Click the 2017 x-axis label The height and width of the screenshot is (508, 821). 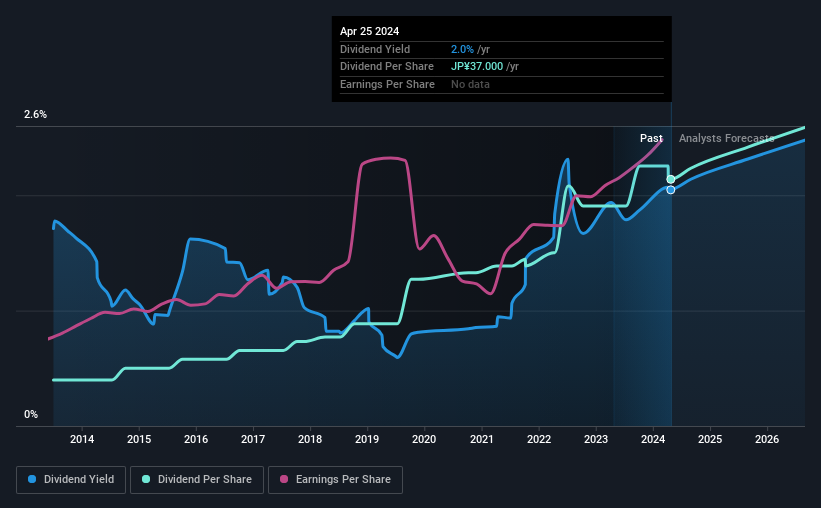click(x=253, y=439)
